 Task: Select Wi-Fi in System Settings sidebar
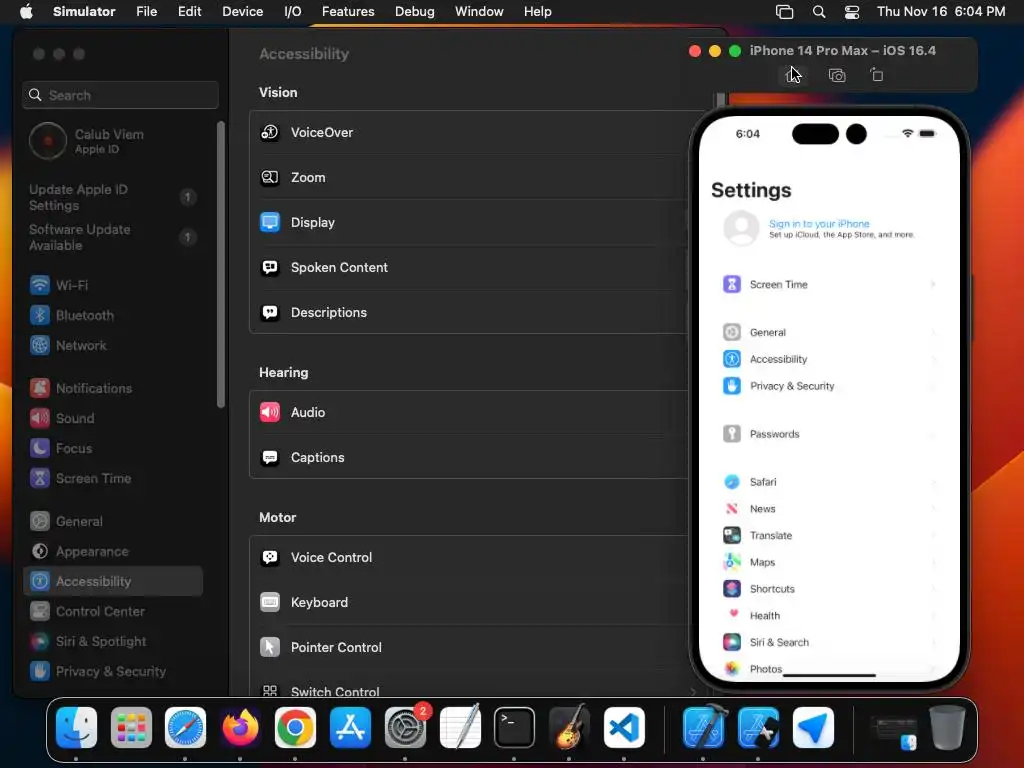[113, 285]
